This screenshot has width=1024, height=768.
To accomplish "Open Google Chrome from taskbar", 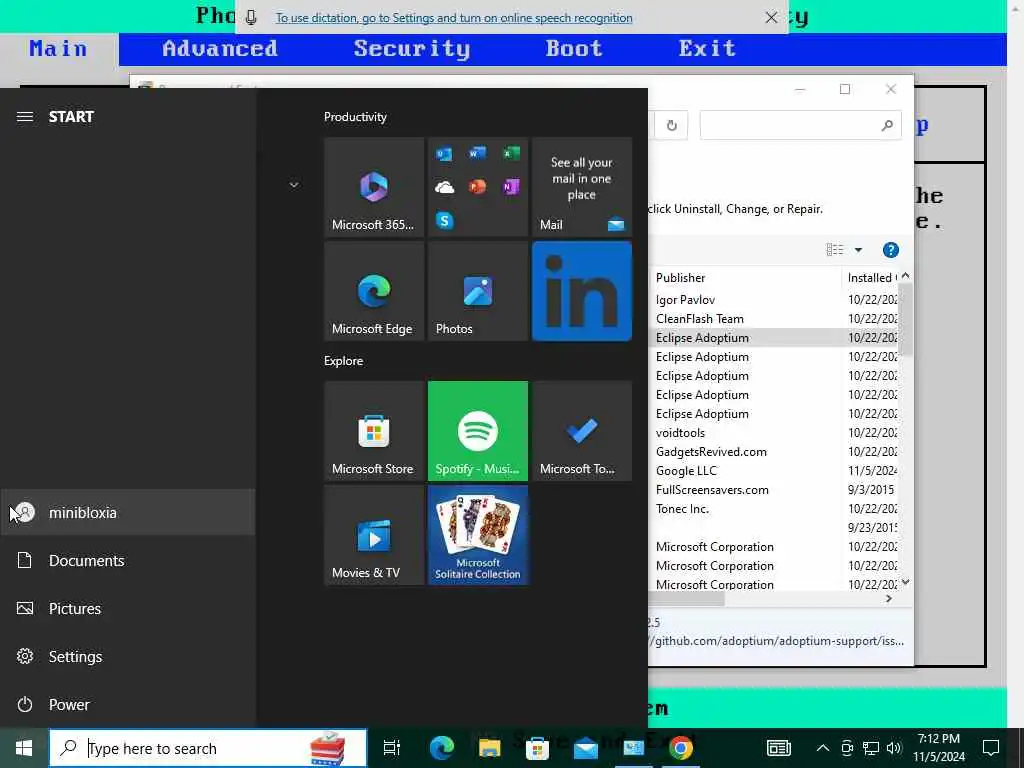I will click(680, 748).
